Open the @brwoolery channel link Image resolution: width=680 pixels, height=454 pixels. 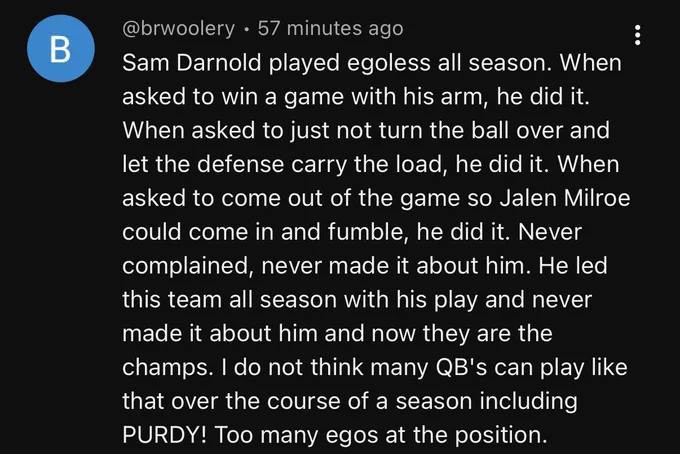(178, 29)
